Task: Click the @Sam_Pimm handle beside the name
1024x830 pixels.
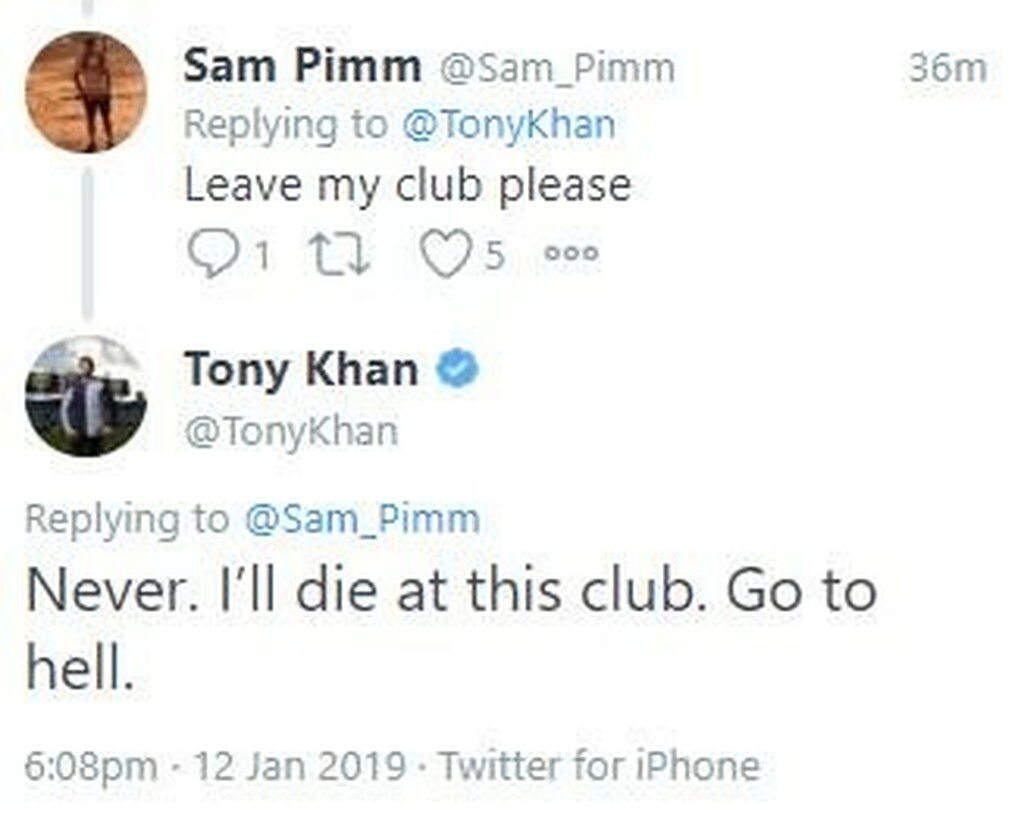Action: [x=556, y=69]
